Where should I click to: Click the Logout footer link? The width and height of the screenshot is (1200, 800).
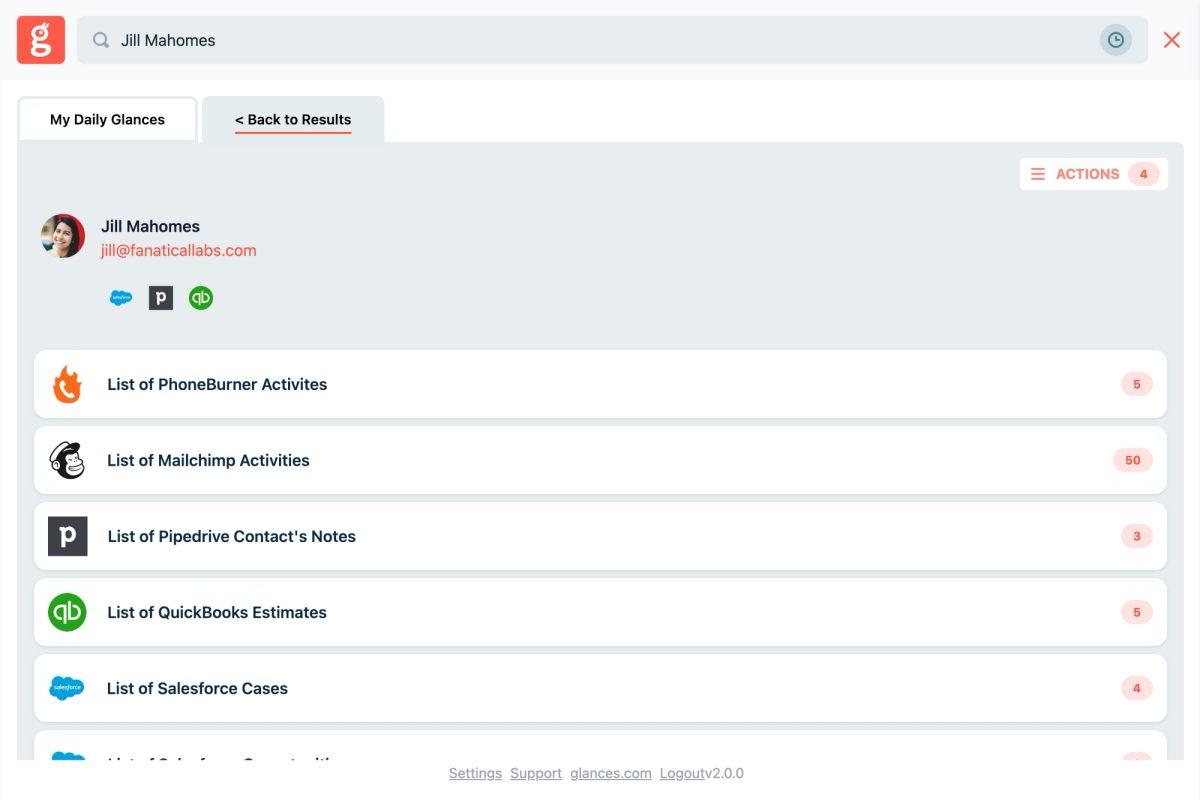(682, 773)
